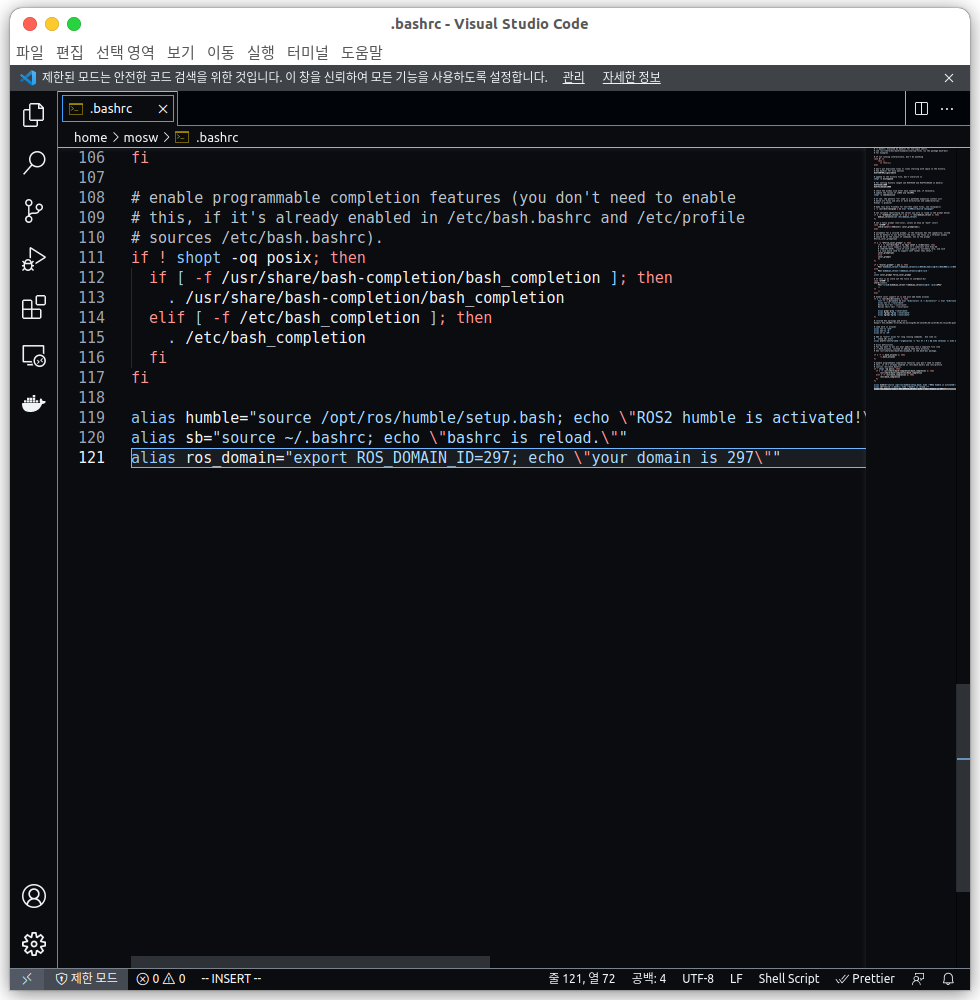Click the errors and warnings counter
Image resolution: width=980 pixels, height=1000 pixels.
(161, 978)
